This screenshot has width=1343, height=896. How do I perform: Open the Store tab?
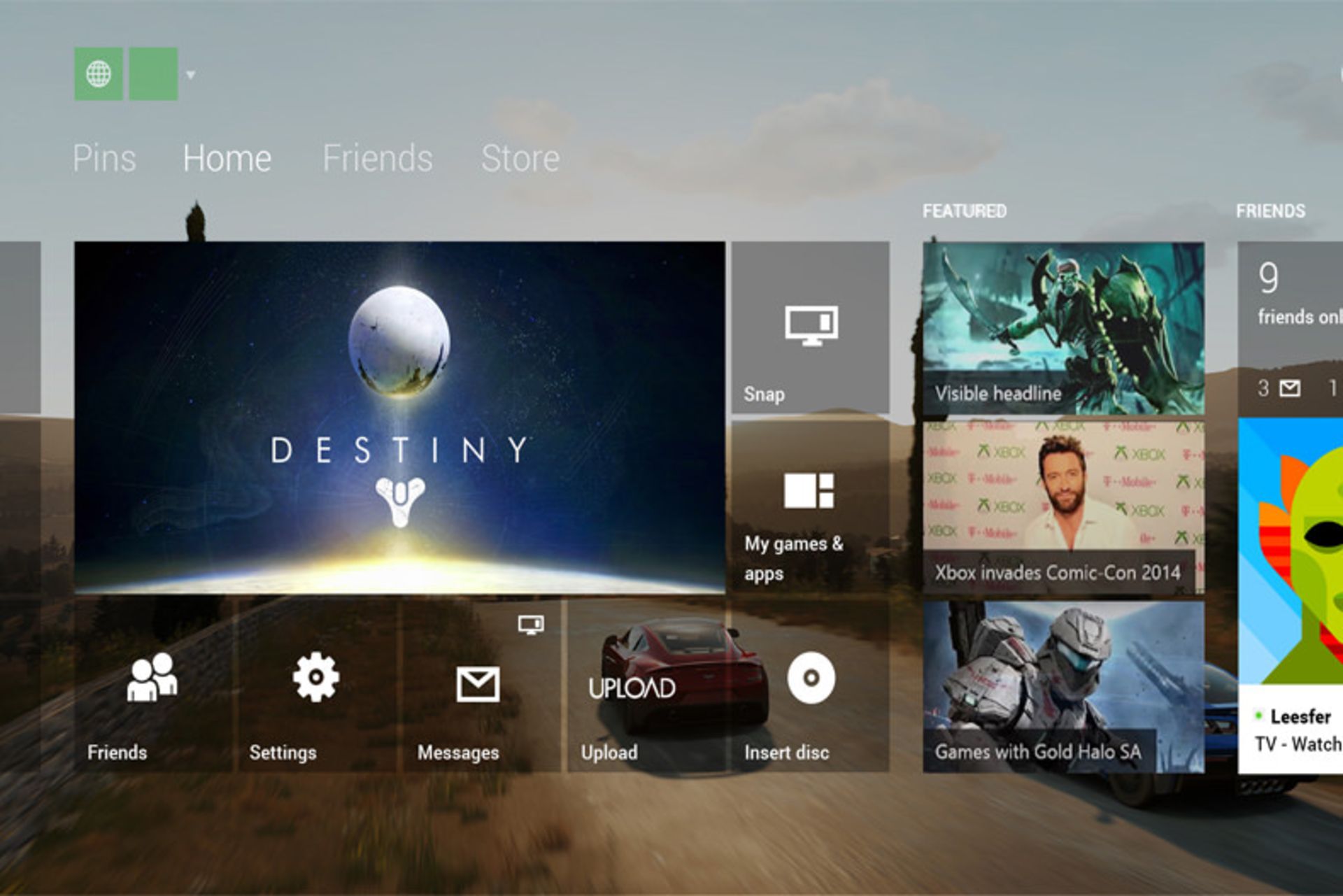(x=520, y=158)
